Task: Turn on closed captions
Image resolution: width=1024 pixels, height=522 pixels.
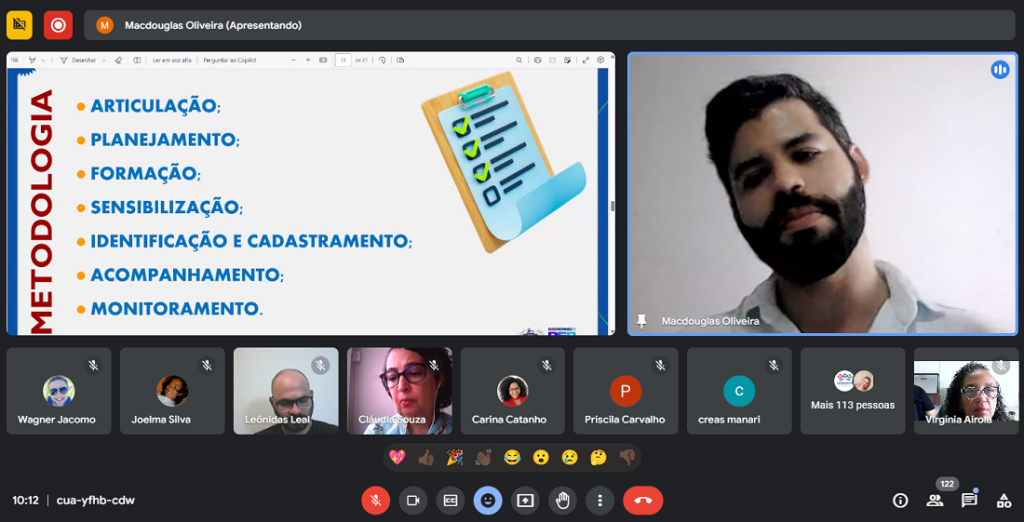Action: tap(450, 500)
